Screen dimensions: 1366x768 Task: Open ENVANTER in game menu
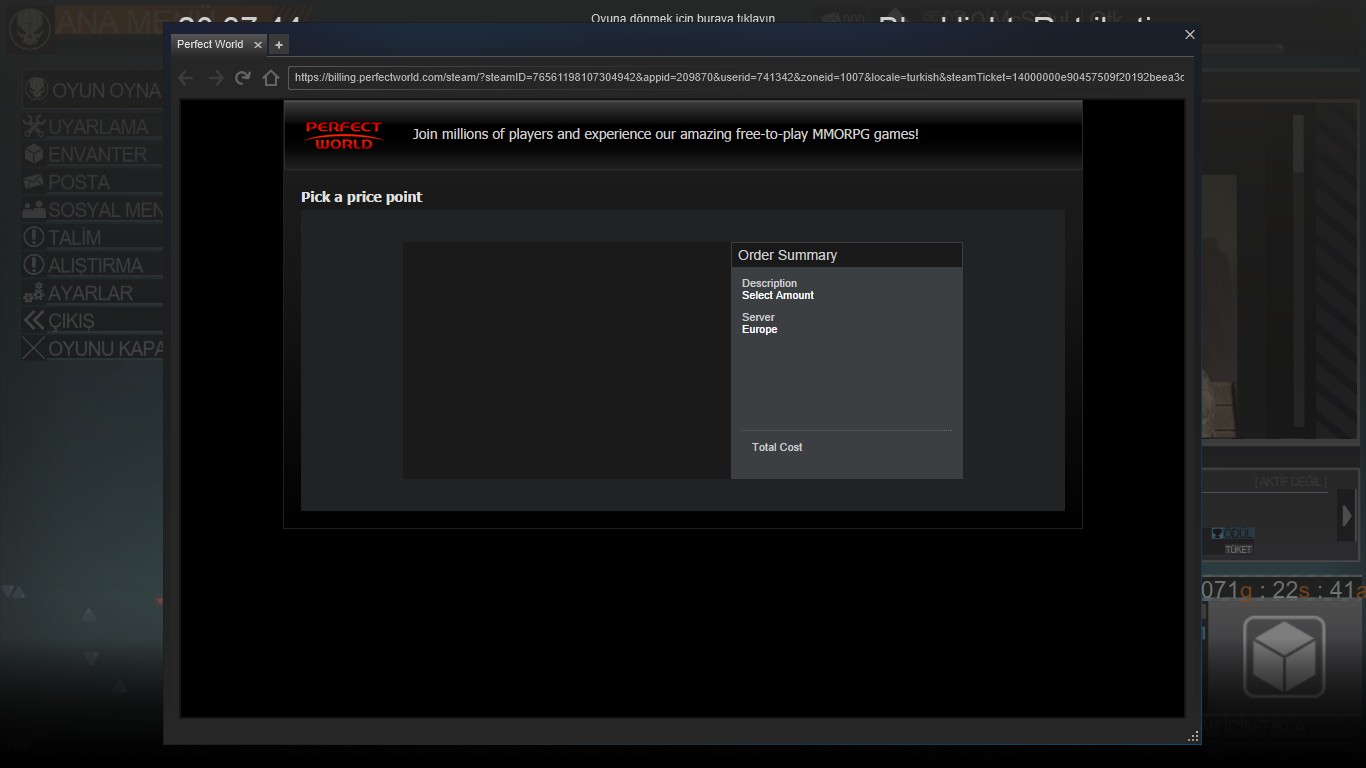pyautogui.click(x=92, y=155)
